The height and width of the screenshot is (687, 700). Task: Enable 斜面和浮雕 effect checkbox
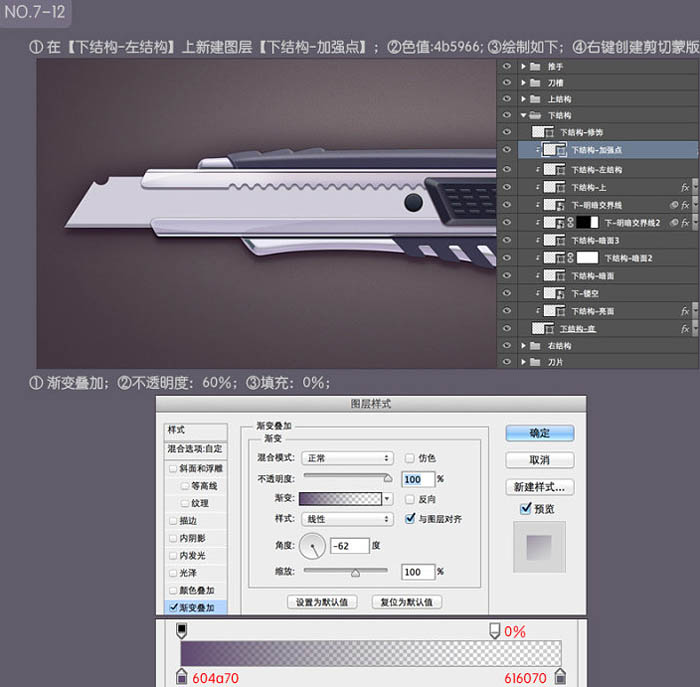(173, 469)
